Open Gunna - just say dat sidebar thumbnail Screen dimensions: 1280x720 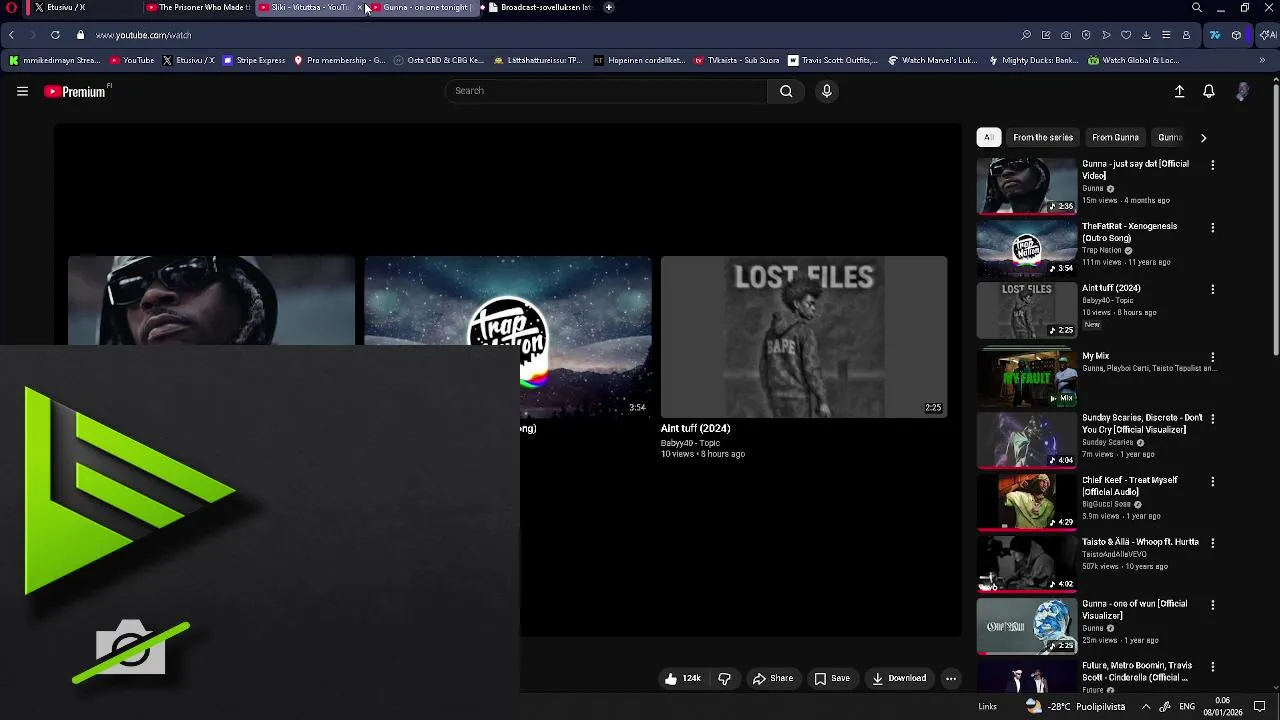point(1026,185)
